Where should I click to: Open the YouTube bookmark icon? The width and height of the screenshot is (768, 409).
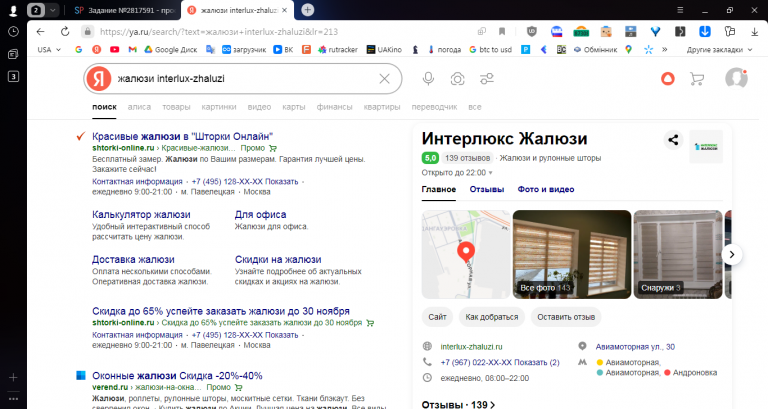tap(115, 49)
